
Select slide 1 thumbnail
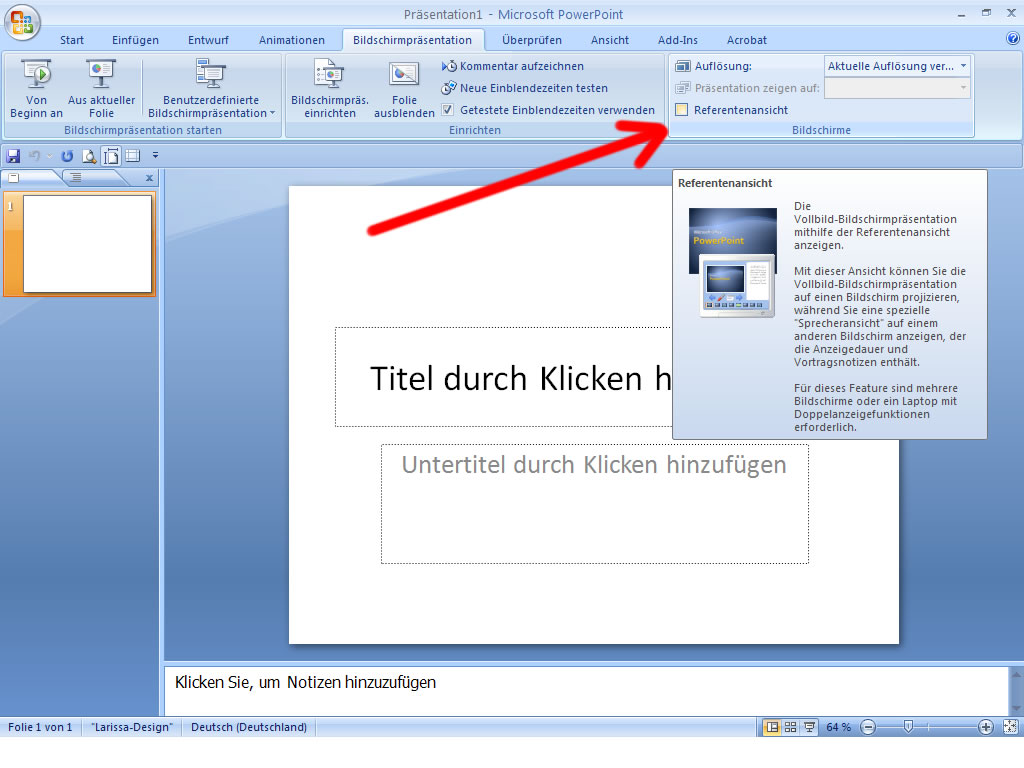[x=88, y=244]
